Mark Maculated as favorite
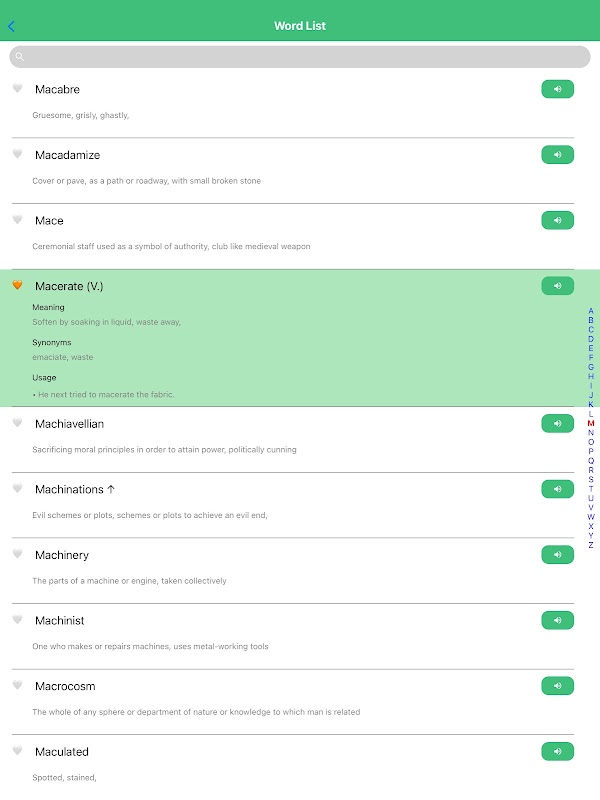The width and height of the screenshot is (600, 800). (17, 751)
